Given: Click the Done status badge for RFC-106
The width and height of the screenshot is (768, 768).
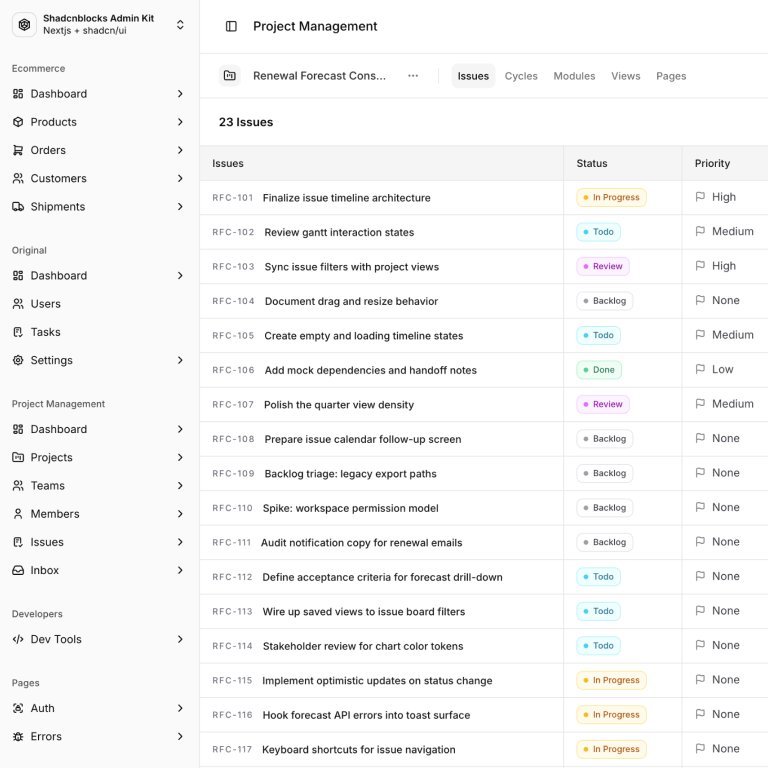Looking at the screenshot, I should coord(599,370).
